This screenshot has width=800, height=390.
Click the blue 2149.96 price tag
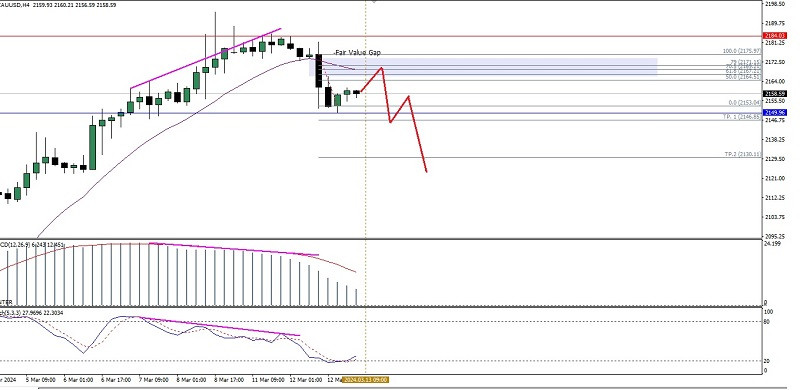tap(774, 112)
